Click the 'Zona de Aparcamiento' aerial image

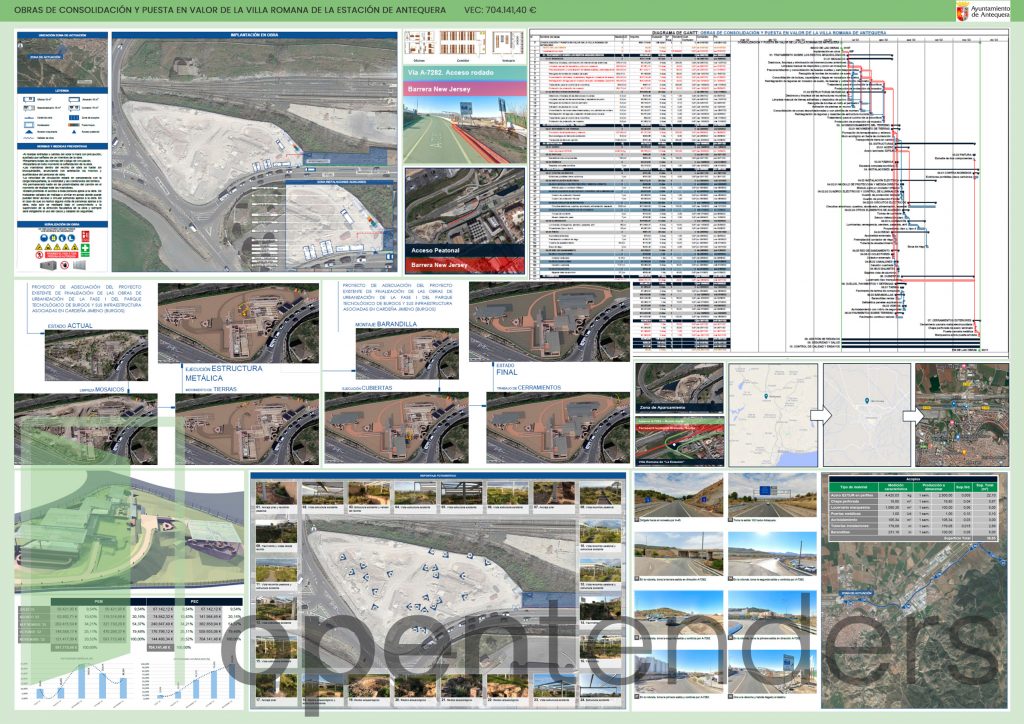pyautogui.click(x=680, y=388)
